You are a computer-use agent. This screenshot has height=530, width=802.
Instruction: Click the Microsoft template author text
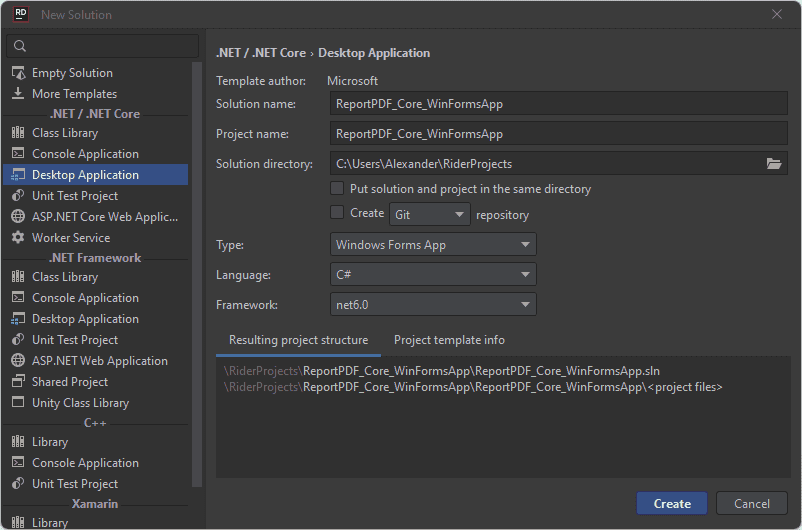point(352,81)
